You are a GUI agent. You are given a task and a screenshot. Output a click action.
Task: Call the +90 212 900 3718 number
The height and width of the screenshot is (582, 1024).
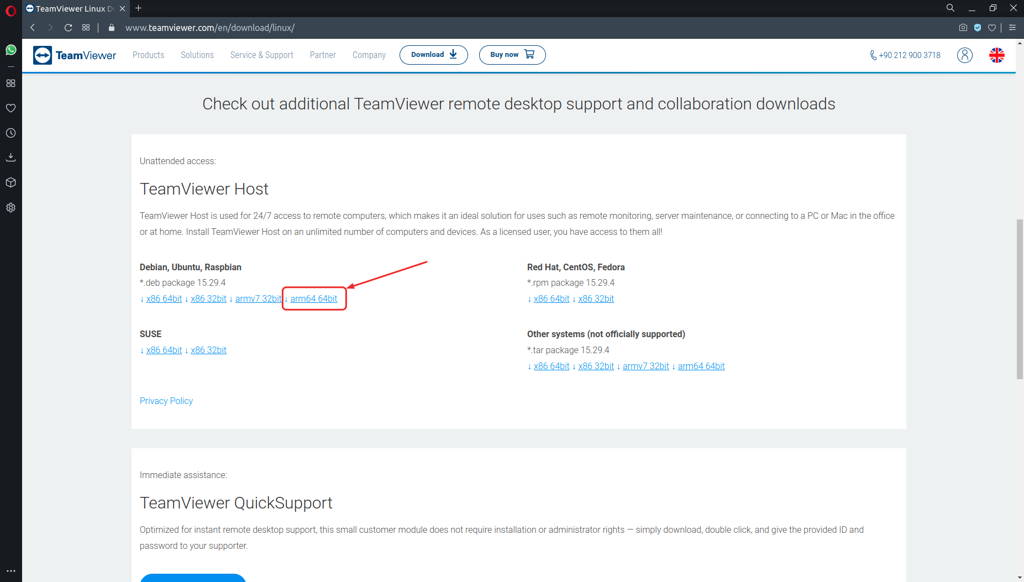905,55
